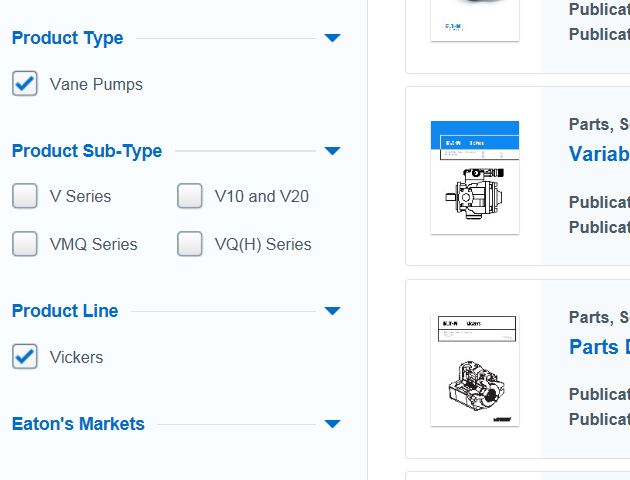Open the blue-header pump catalog thumbnail
The image size is (630, 480).
click(475, 177)
